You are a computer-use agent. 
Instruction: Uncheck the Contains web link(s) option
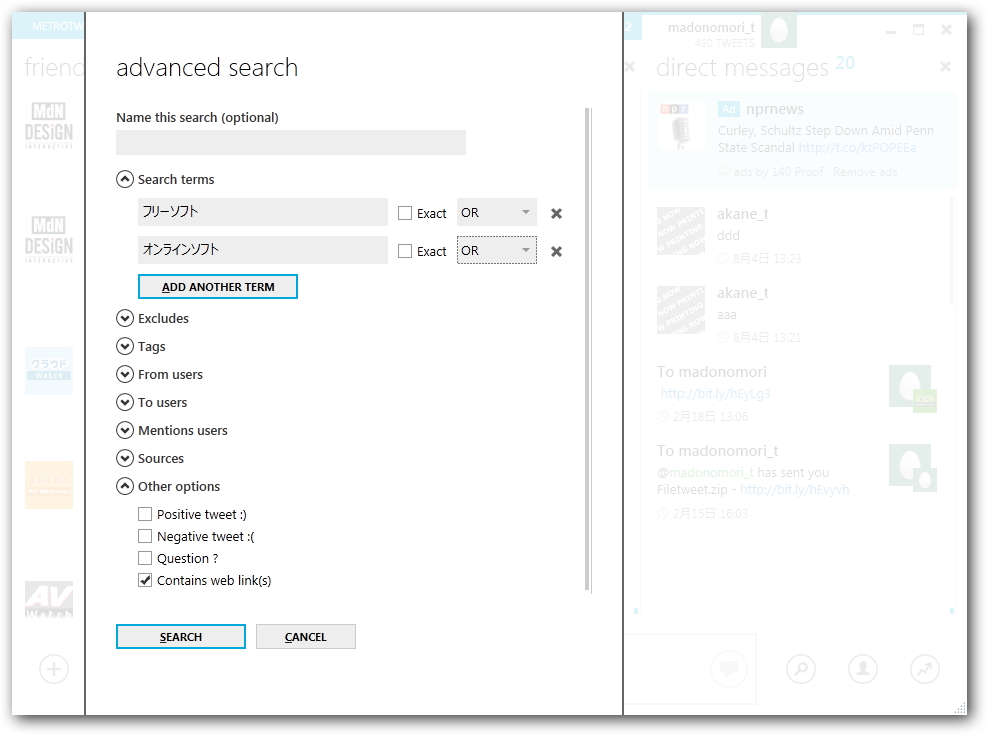click(x=145, y=580)
